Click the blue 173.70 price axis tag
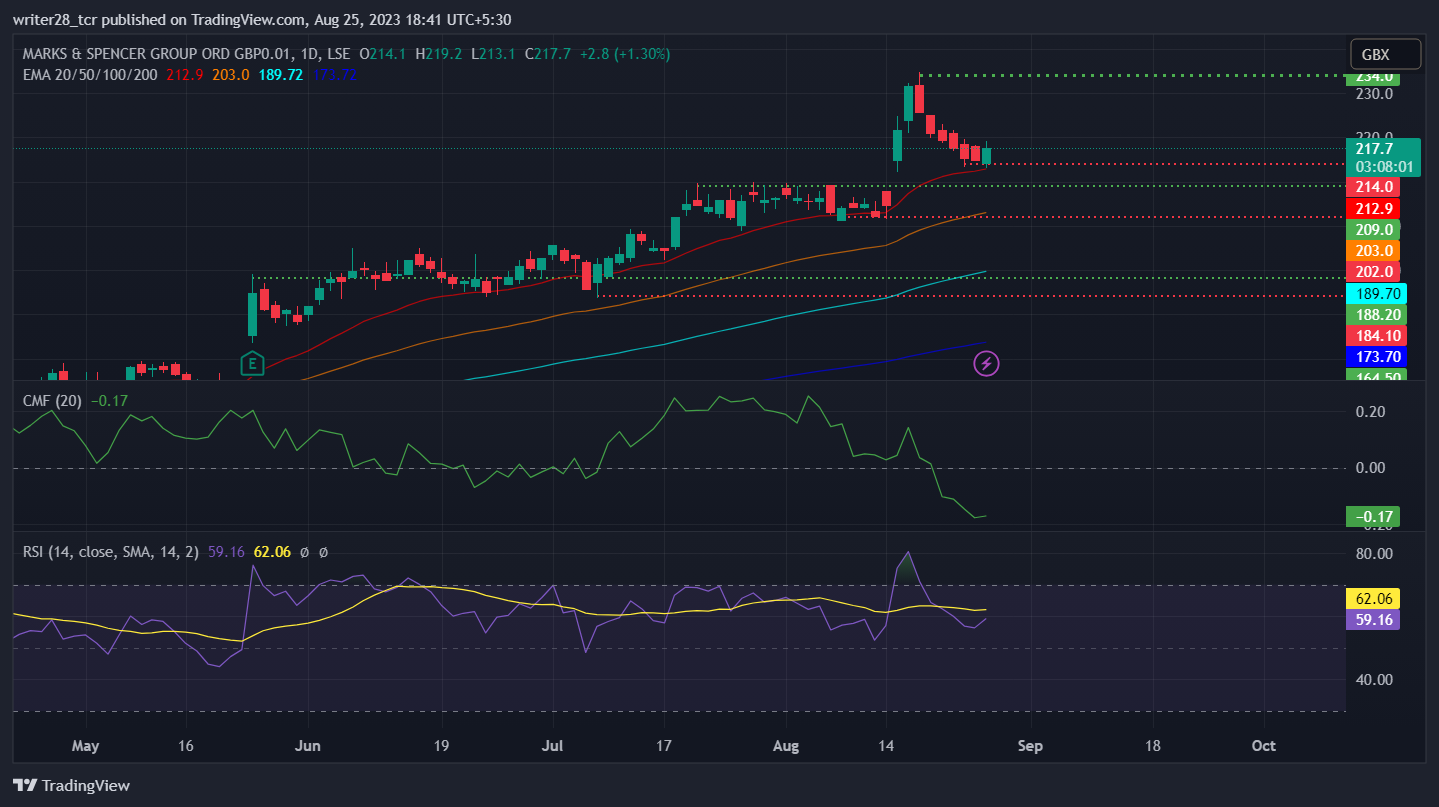 1376,356
